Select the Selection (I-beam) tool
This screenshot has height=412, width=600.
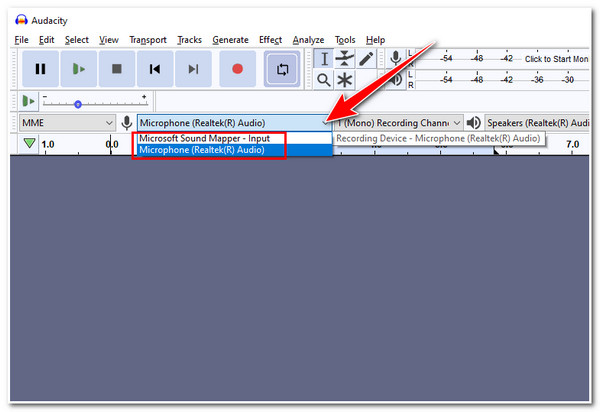324,59
